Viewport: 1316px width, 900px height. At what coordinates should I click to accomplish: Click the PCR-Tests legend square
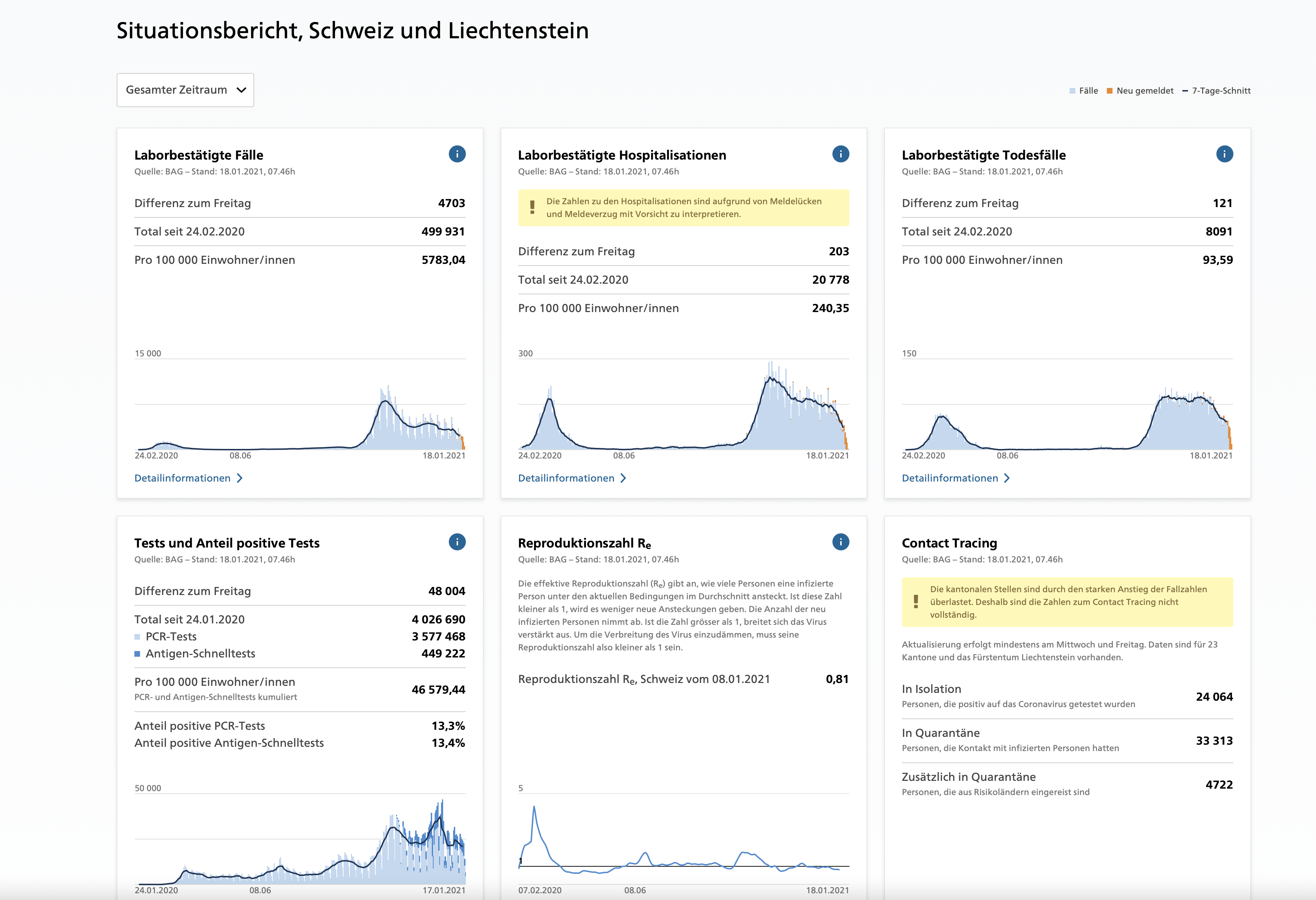(x=137, y=637)
